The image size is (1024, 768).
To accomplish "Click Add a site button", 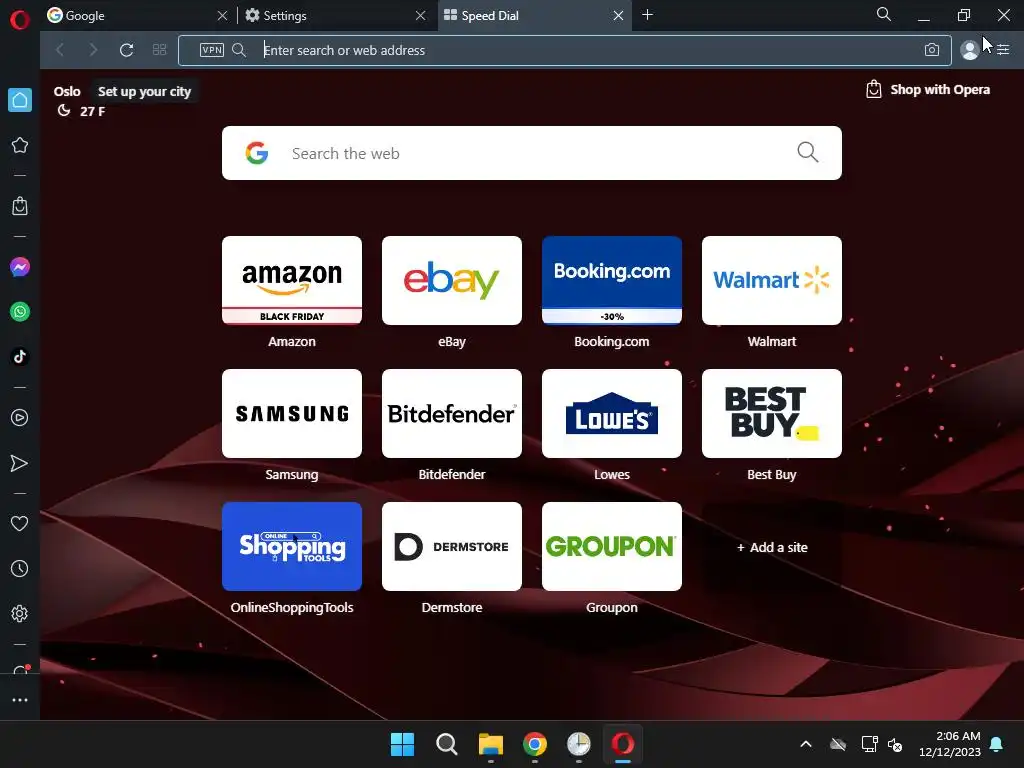I will pos(772,547).
